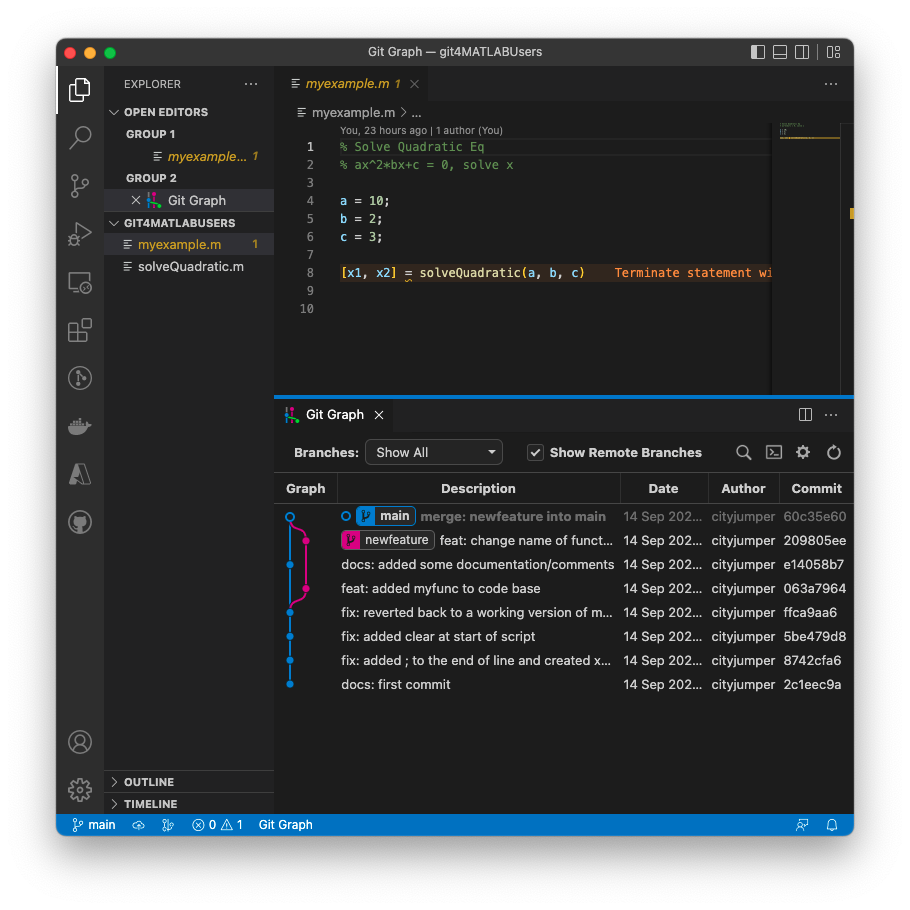
Task: Close the myexample.m editor tab
Action: tap(414, 84)
